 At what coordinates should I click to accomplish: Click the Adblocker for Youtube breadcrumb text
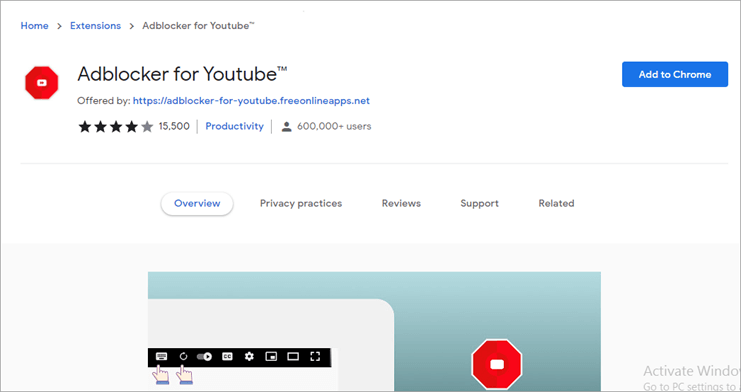(198, 26)
